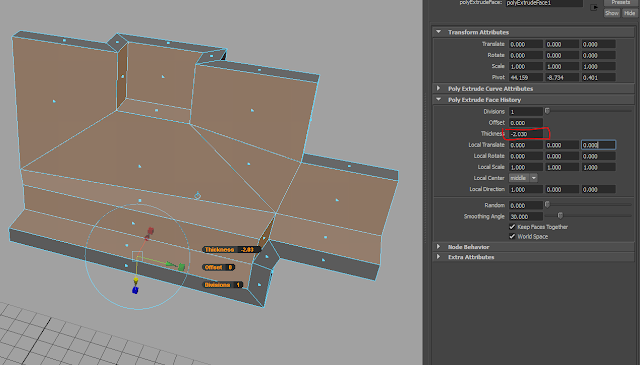
Task: Click the Local Scale X field
Action: click(x=526, y=167)
